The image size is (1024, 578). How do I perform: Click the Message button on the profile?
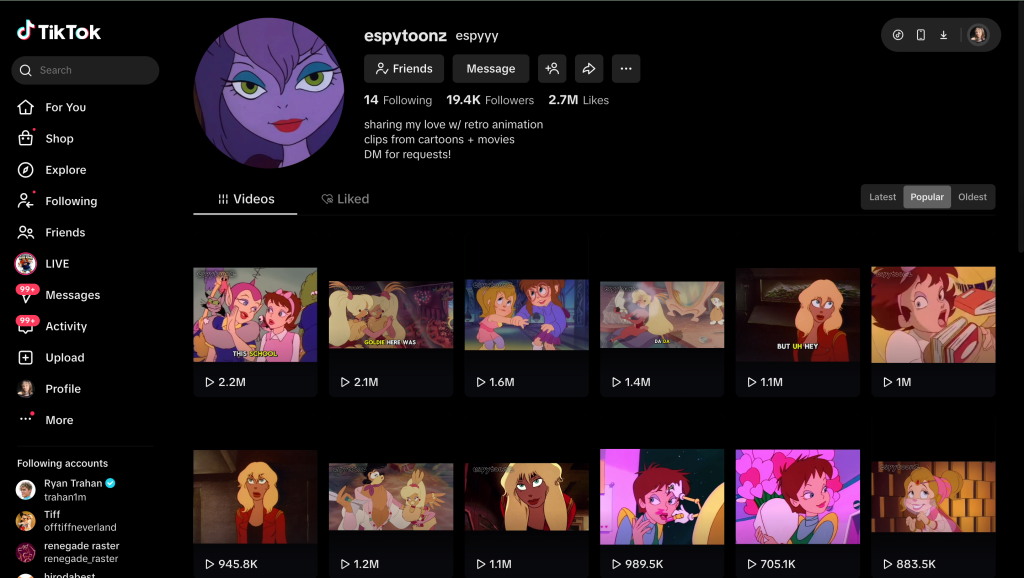pyautogui.click(x=491, y=69)
